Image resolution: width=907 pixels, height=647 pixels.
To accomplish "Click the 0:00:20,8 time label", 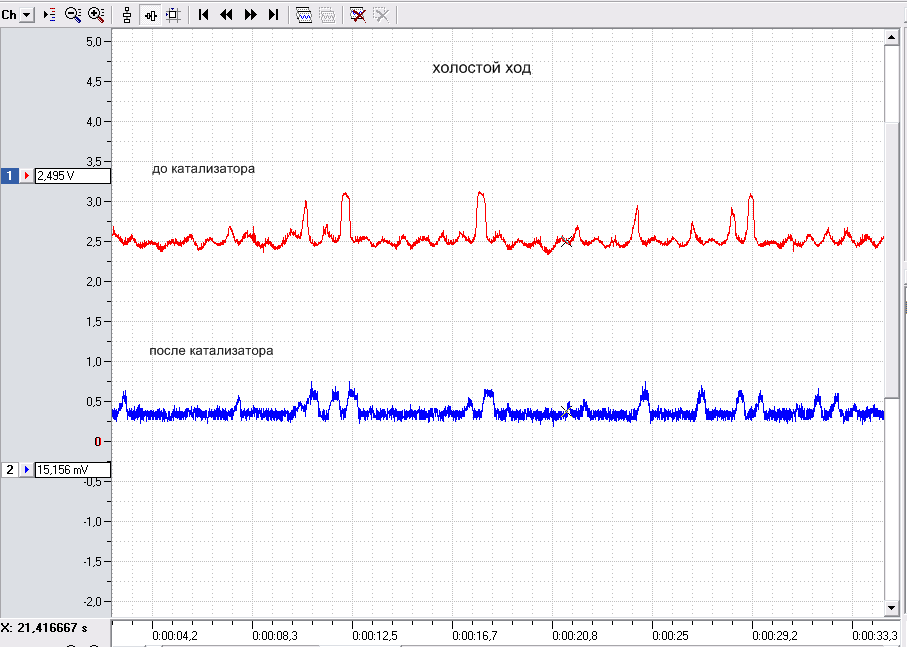I will click(575, 636).
